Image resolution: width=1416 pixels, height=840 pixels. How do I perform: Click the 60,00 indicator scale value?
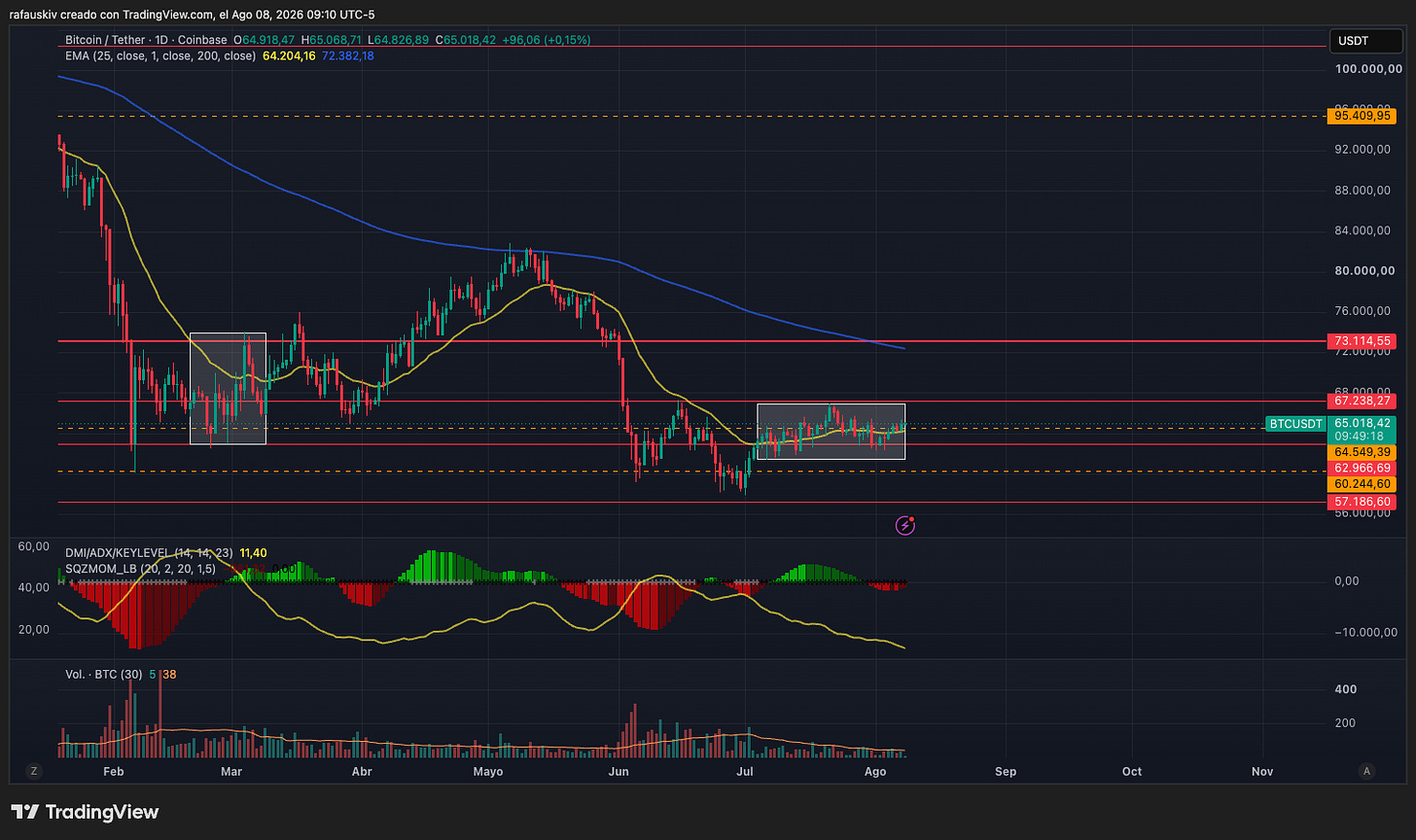pos(33,546)
